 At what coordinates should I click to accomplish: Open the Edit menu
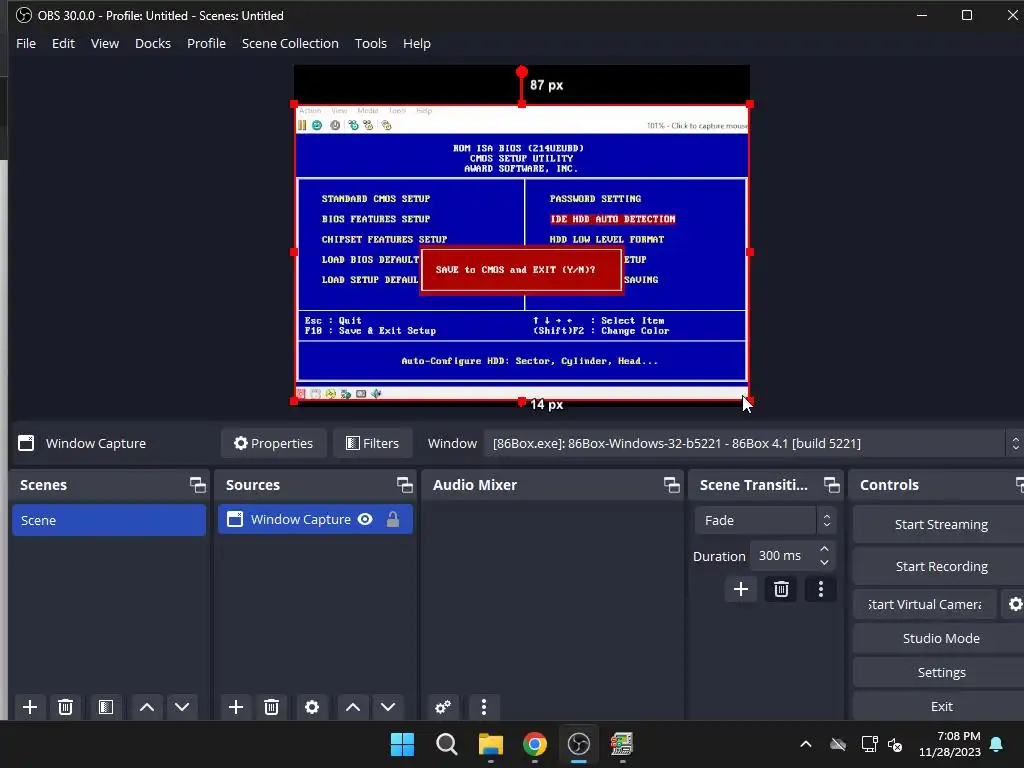coord(63,43)
